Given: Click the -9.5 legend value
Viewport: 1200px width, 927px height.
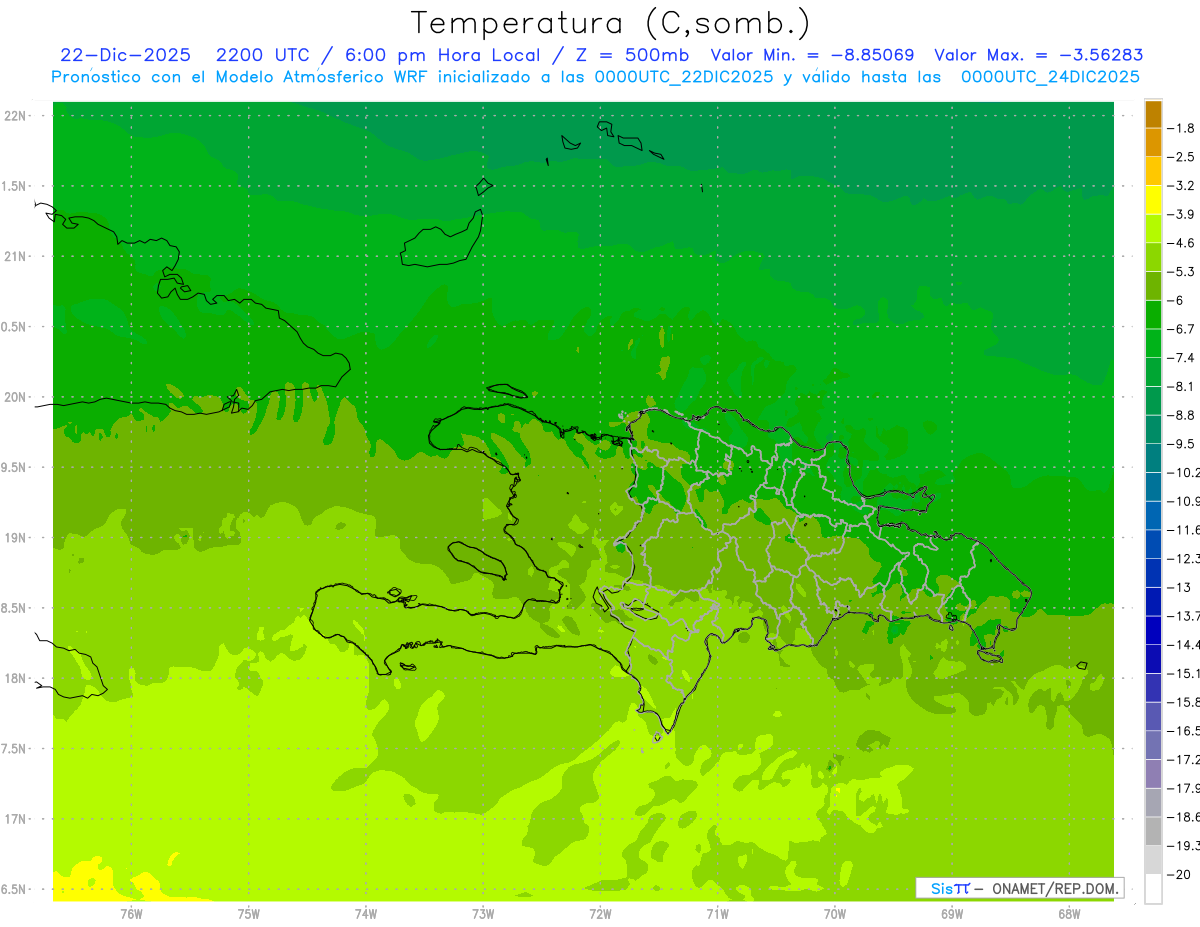Looking at the screenshot, I should [x=1182, y=444].
